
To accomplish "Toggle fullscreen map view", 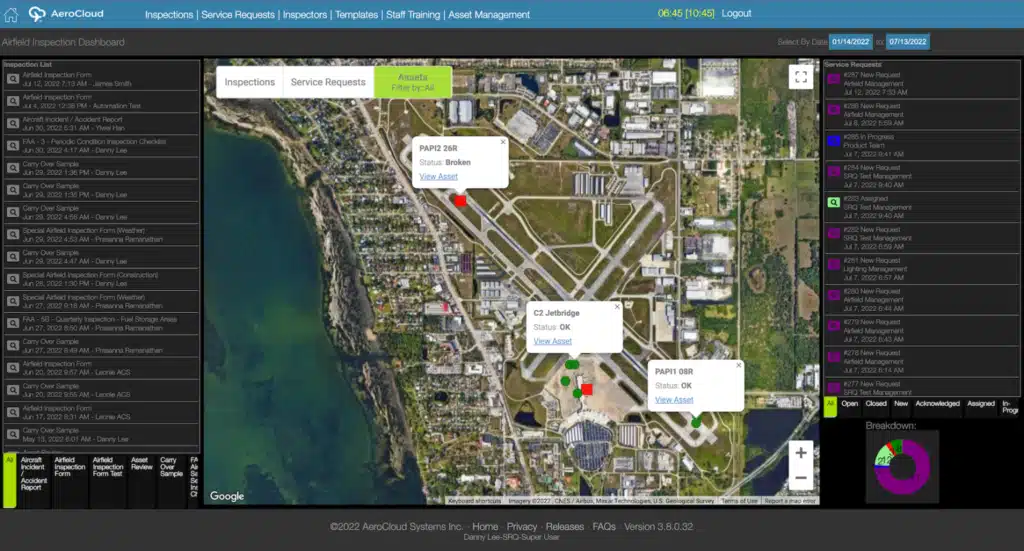I will point(800,77).
